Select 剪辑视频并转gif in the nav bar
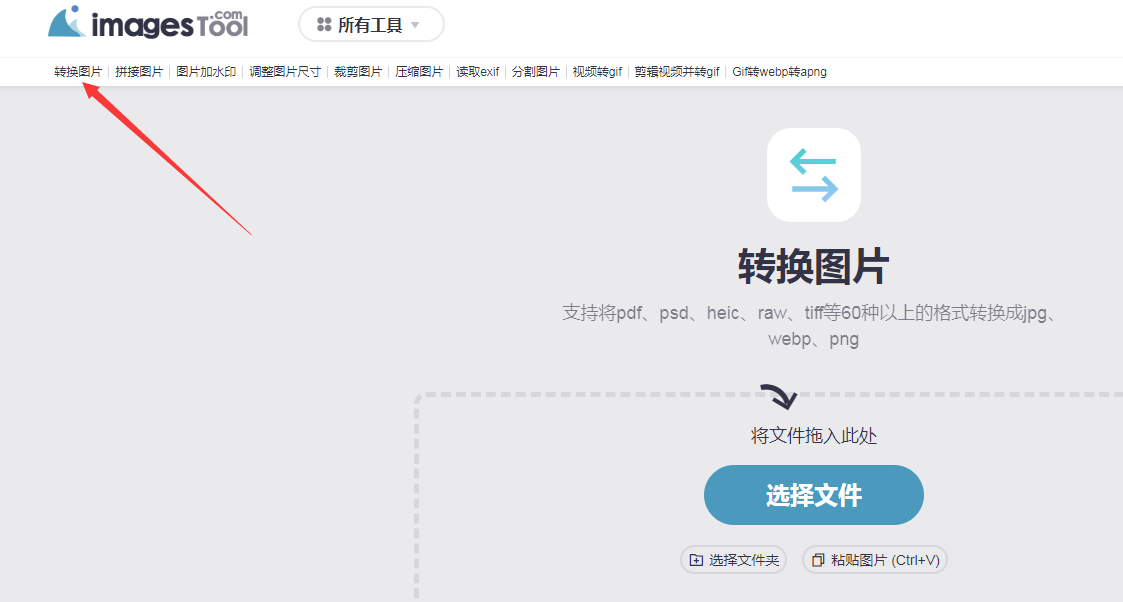This screenshot has height=602, width=1123. (677, 72)
